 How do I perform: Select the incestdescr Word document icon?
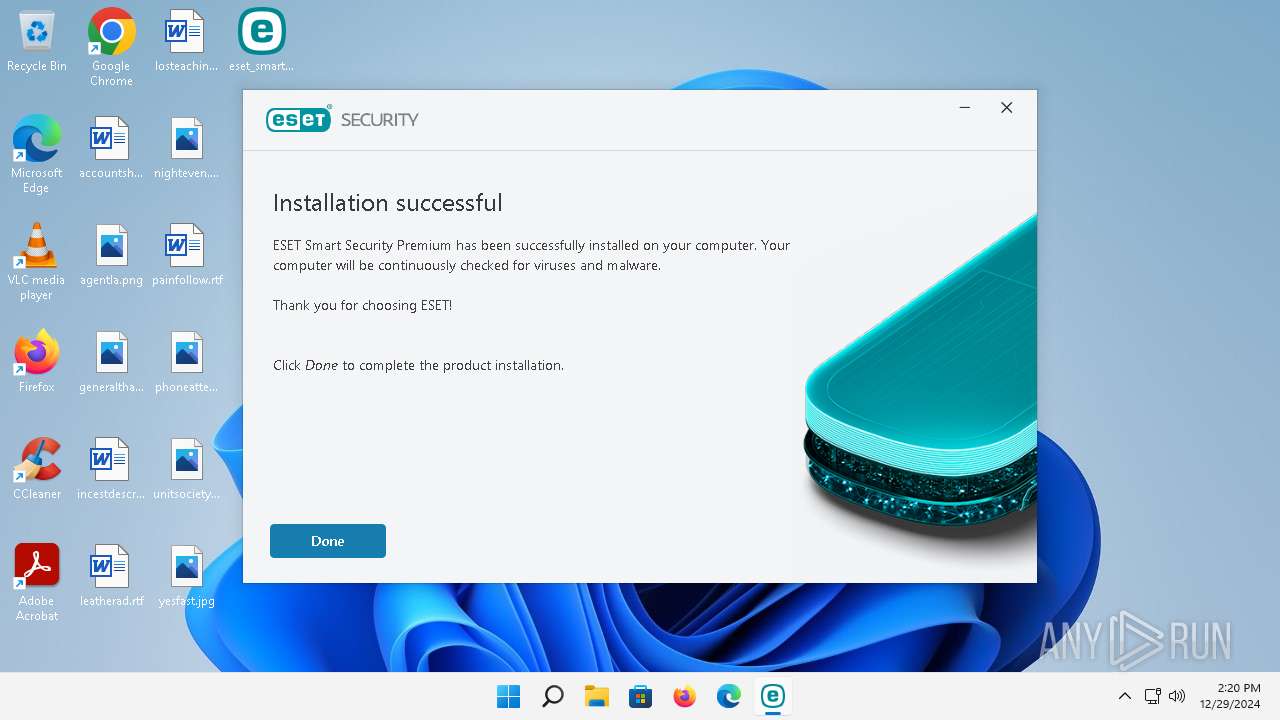point(111,470)
